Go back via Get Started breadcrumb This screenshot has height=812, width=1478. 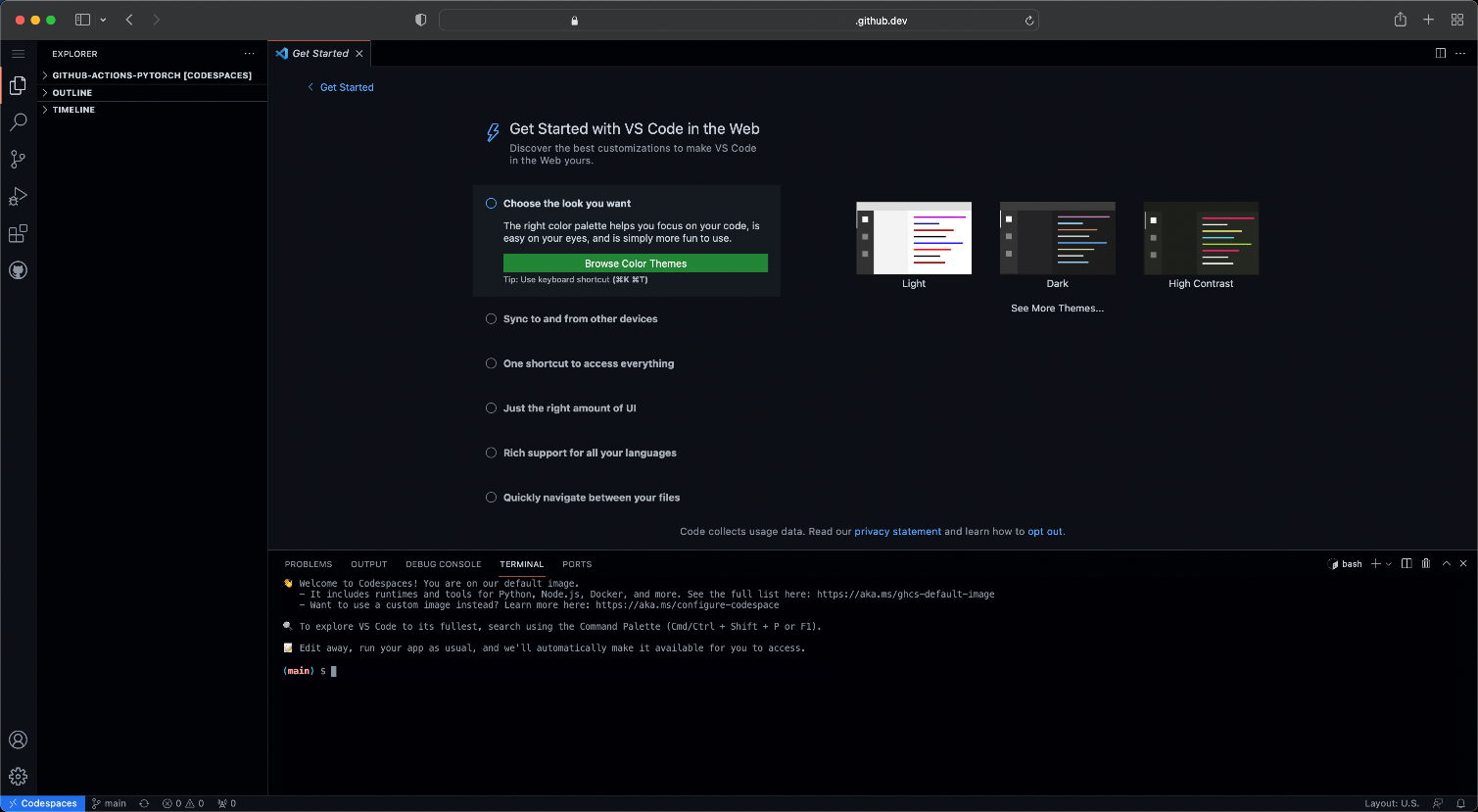pyautogui.click(x=340, y=87)
